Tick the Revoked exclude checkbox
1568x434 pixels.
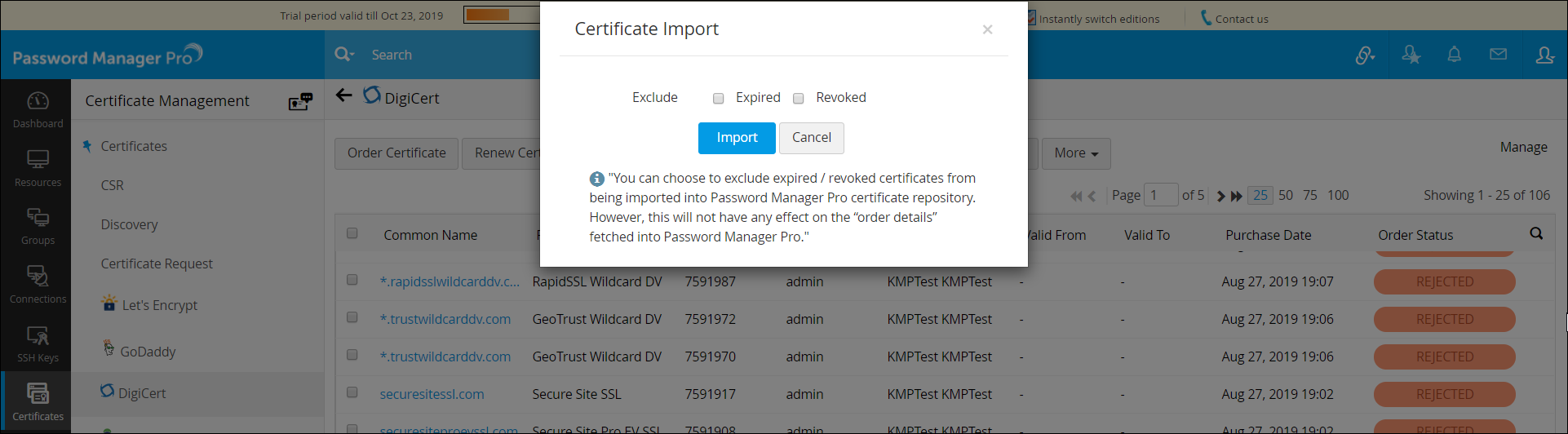coord(799,98)
